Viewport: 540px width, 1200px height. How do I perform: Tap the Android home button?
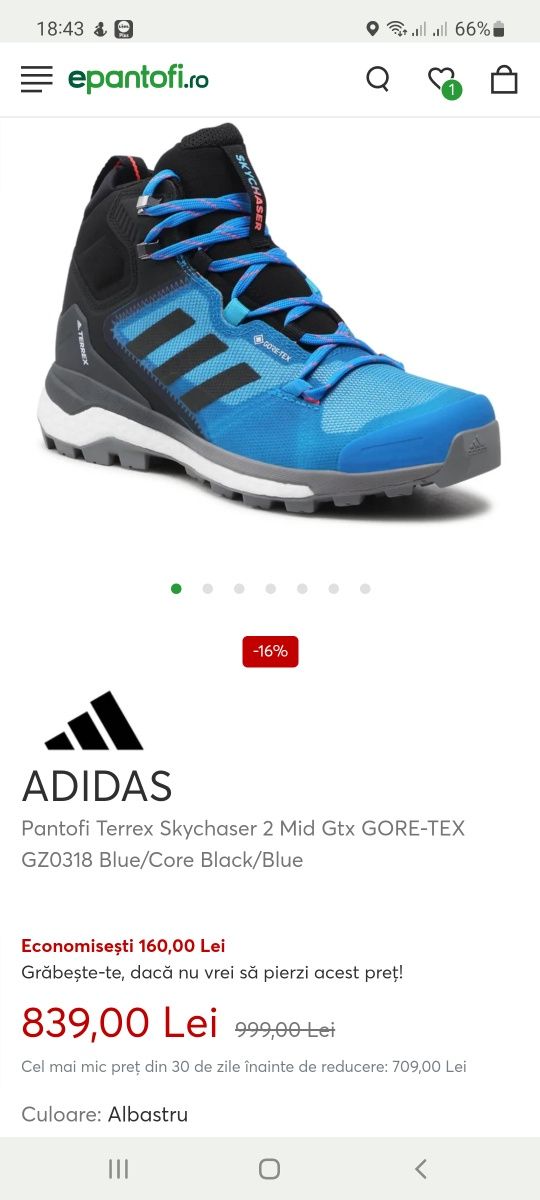[x=269, y=1168]
